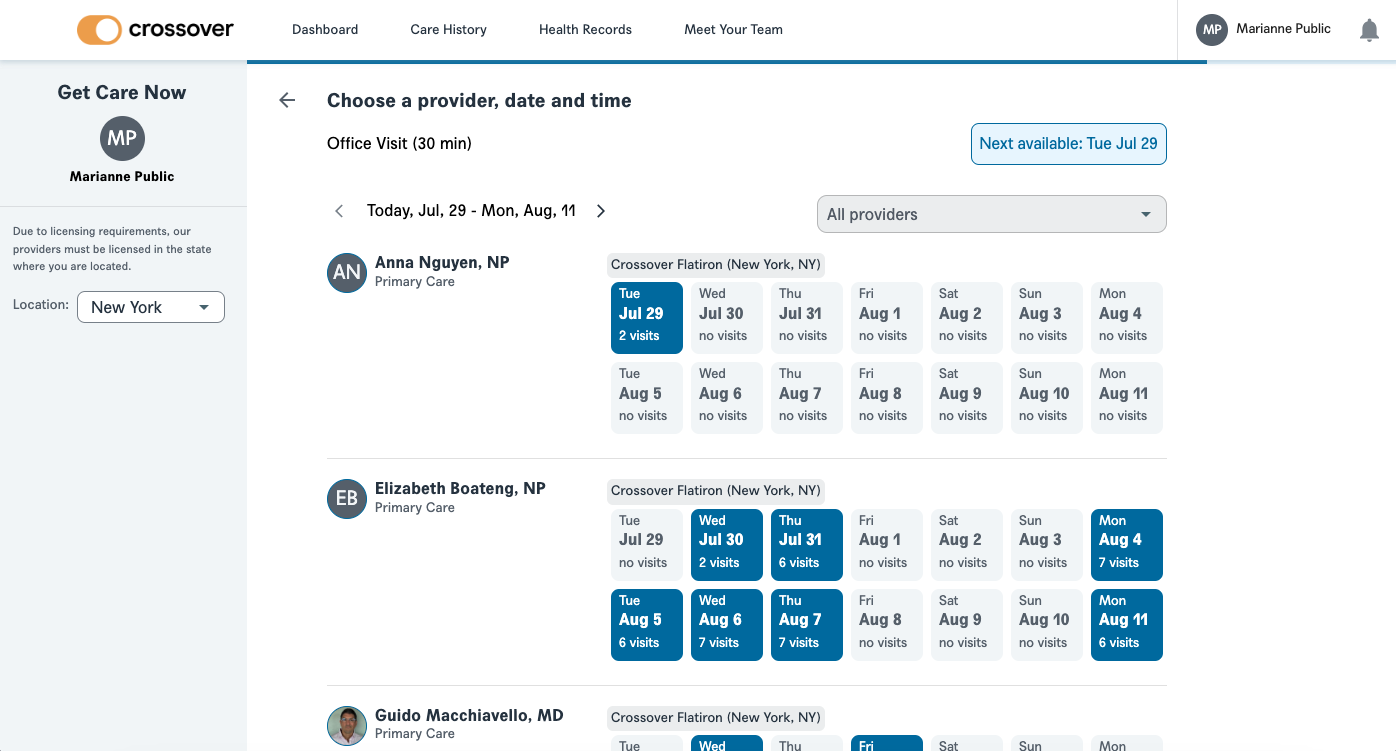Click the back arrow beside Choose a provider
This screenshot has height=751, width=1396.
point(287,100)
